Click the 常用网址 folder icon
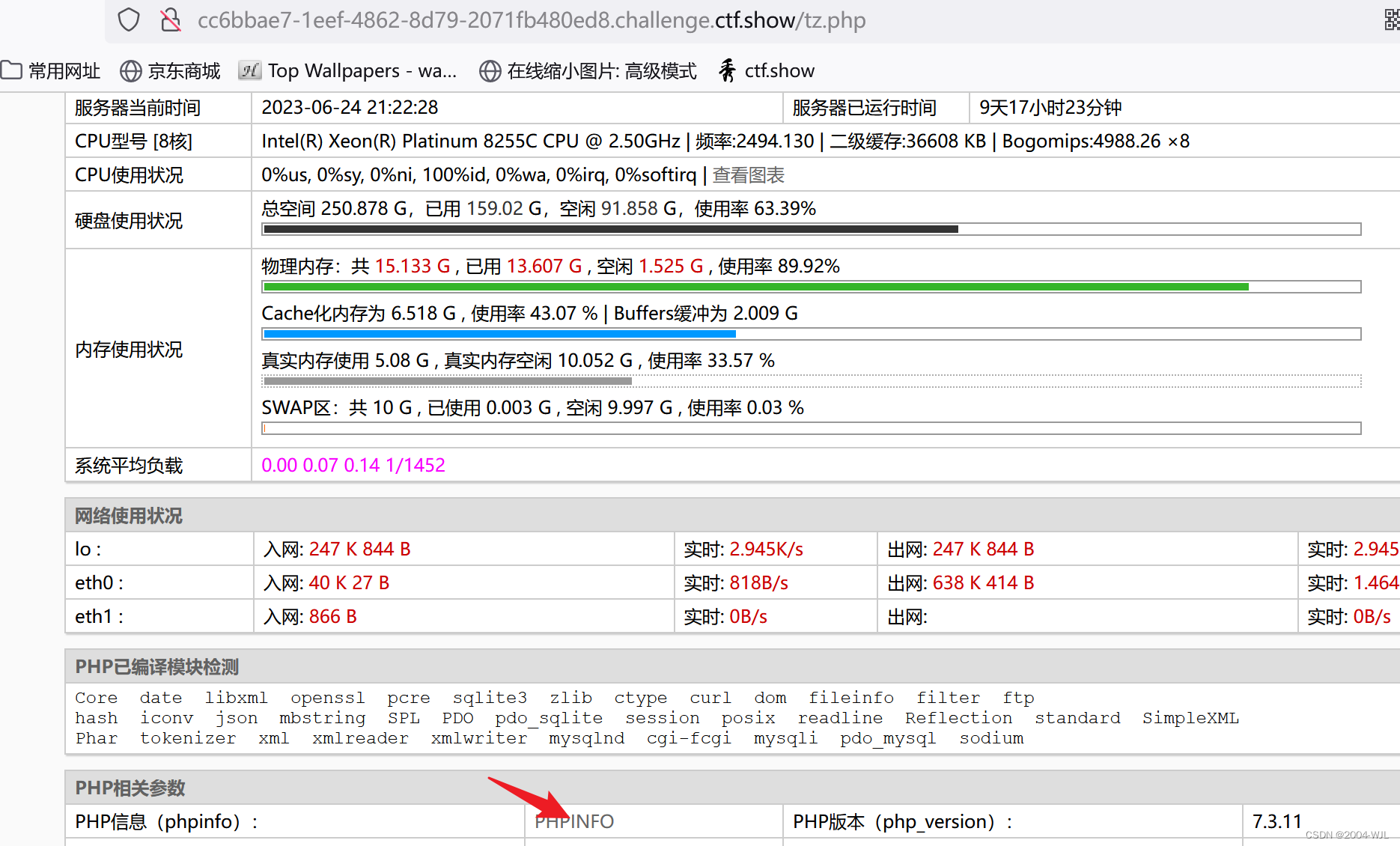This screenshot has height=846, width=1400. point(12,70)
